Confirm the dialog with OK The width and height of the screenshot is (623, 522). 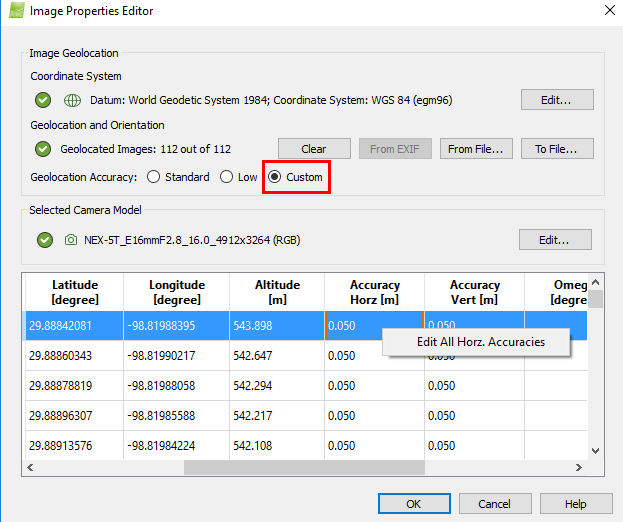[414, 504]
